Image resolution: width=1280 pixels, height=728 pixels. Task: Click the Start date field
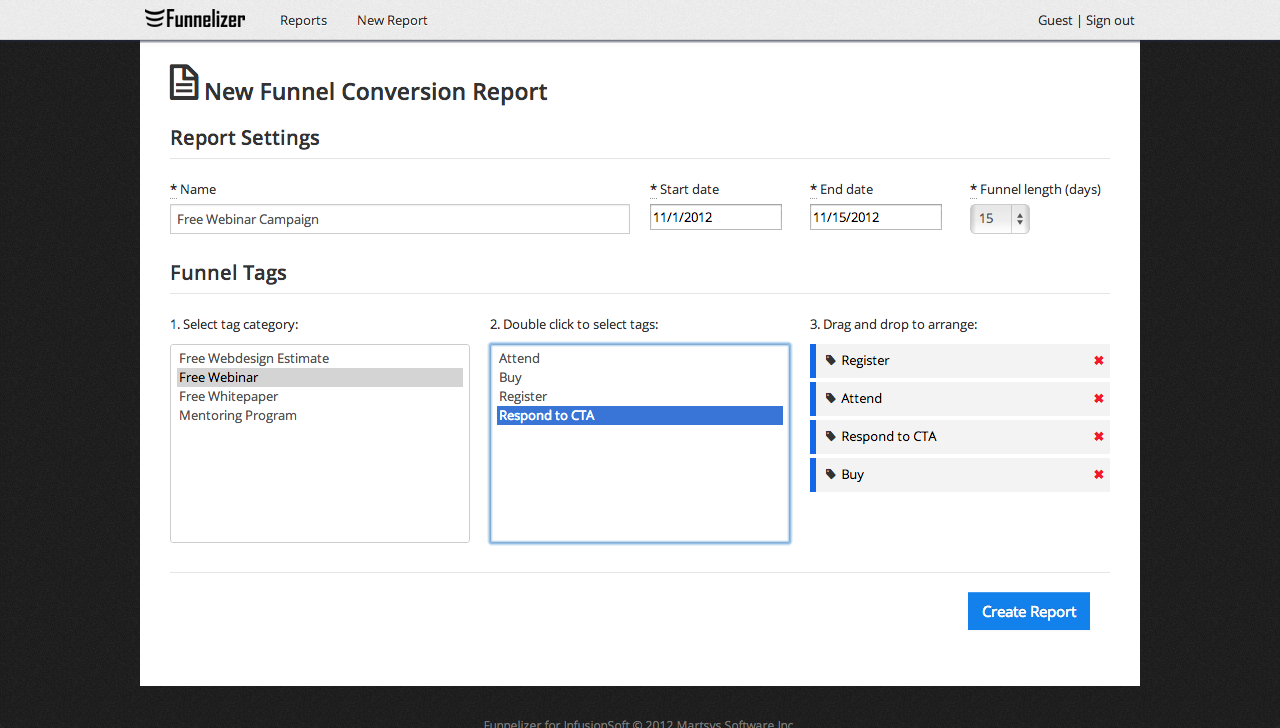point(715,217)
